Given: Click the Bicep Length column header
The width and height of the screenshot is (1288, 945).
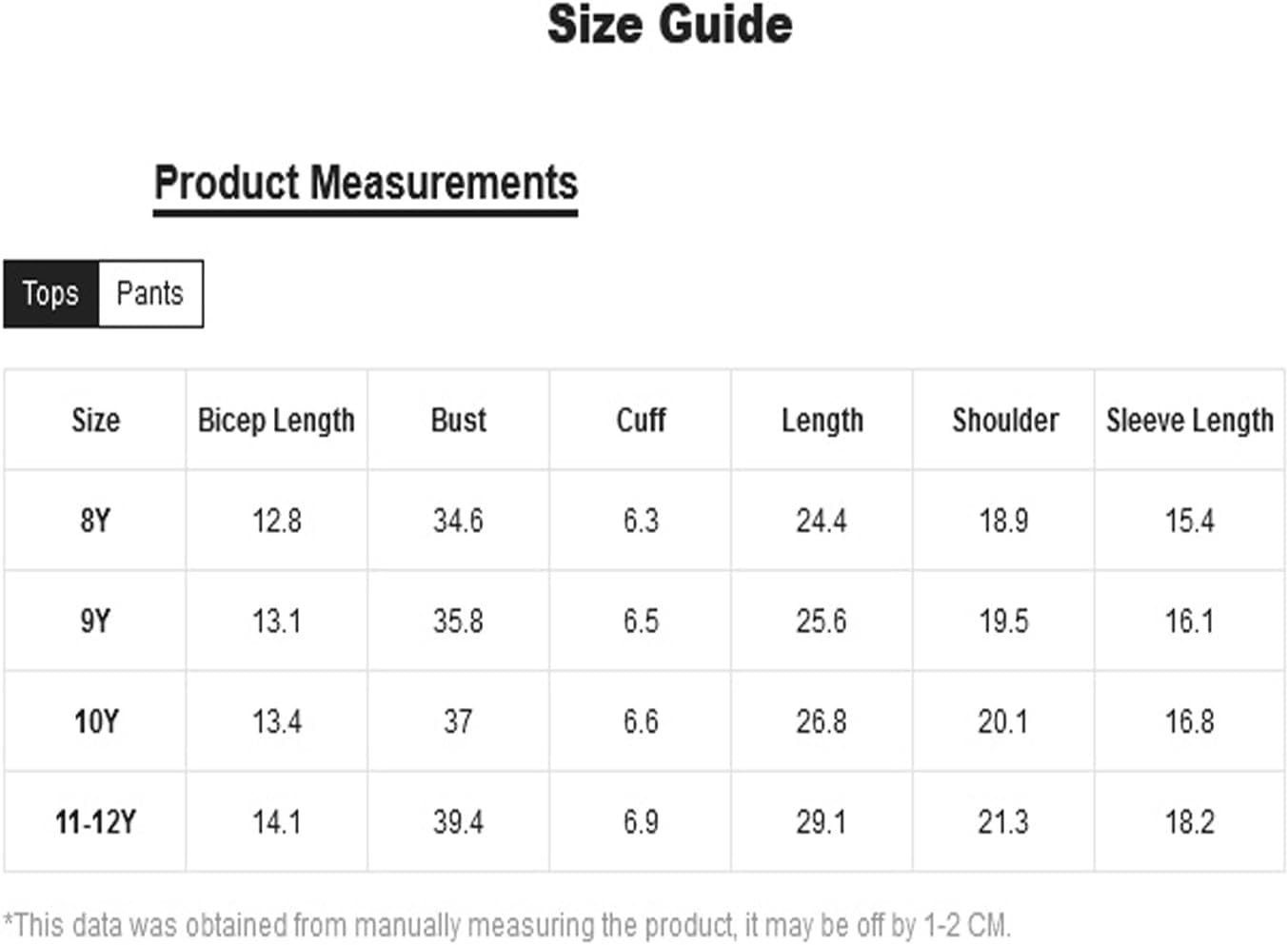Looking at the screenshot, I should 276,420.
